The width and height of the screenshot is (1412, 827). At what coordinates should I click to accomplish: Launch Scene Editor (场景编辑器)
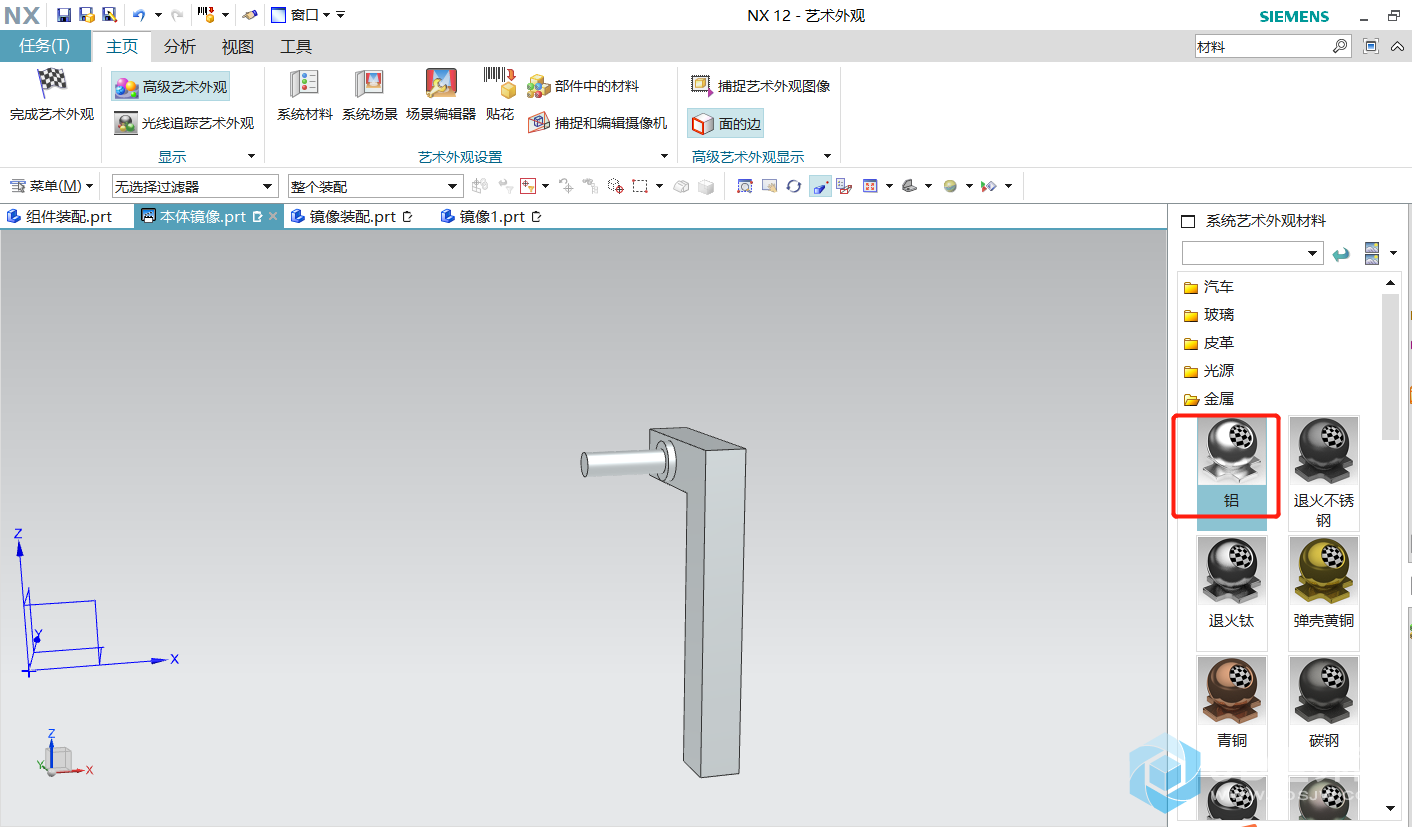click(x=441, y=96)
